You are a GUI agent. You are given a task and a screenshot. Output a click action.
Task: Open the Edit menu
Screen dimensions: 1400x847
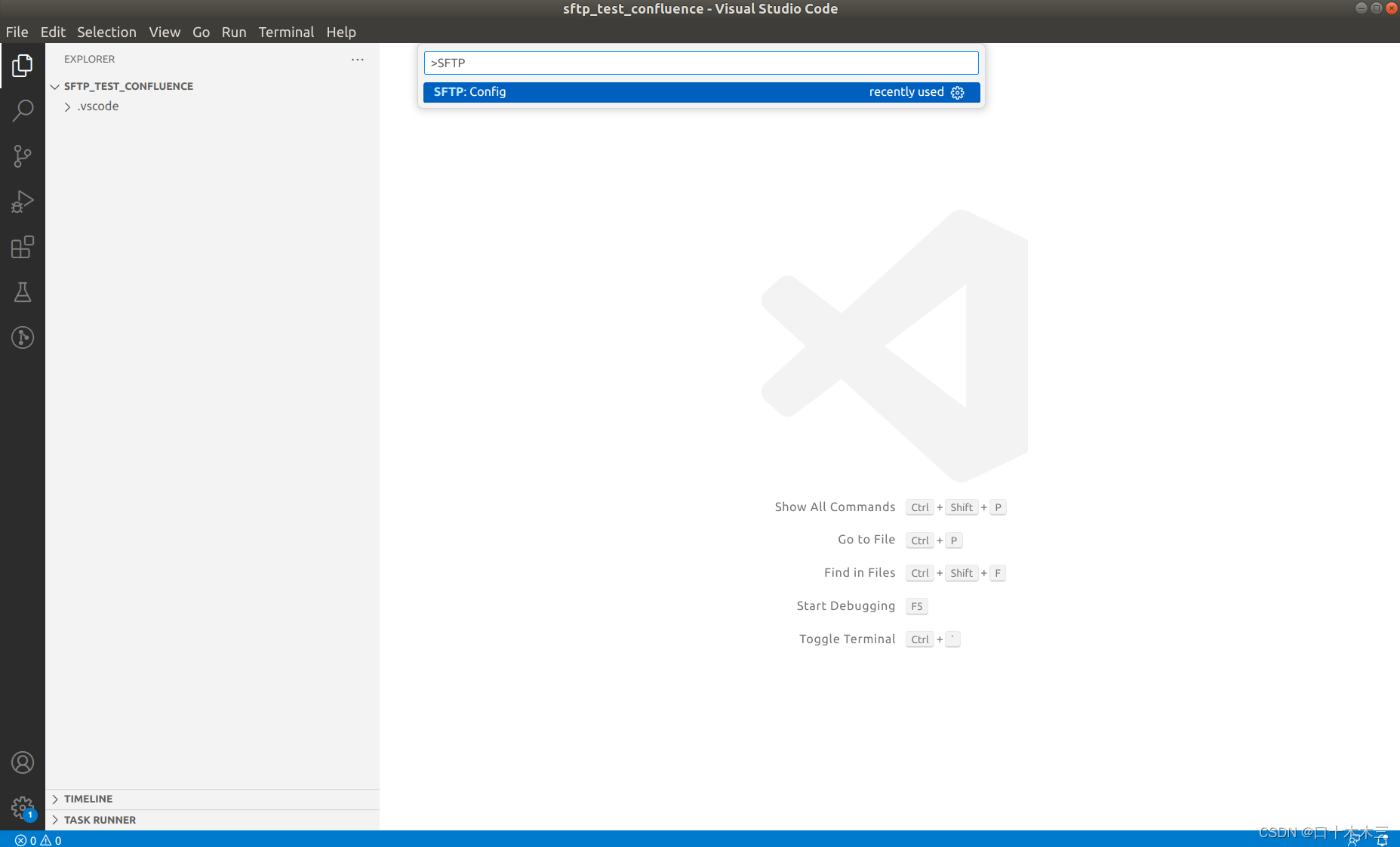53,32
